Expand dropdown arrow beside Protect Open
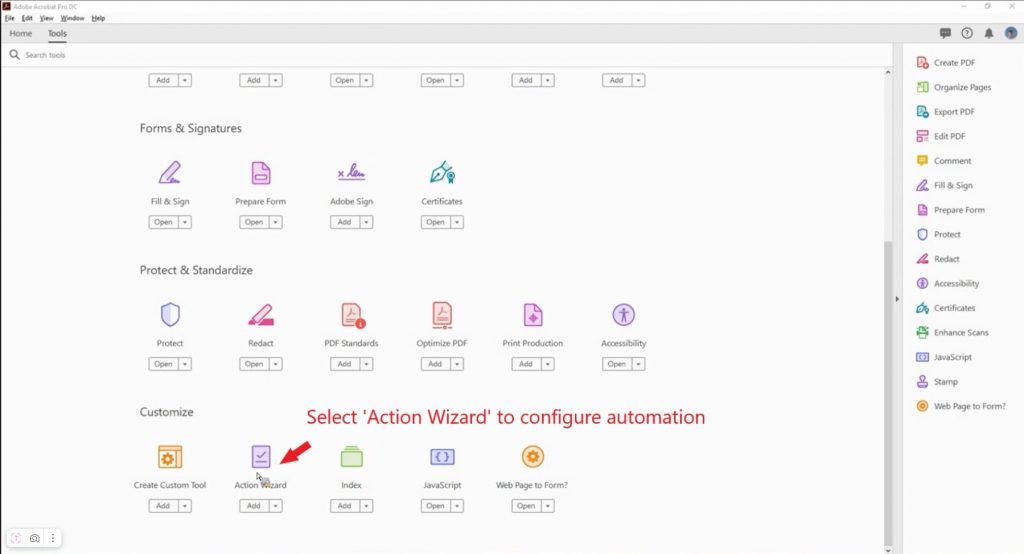Image resolution: width=1024 pixels, height=554 pixels. pyautogui.click(x=185, y=364)
